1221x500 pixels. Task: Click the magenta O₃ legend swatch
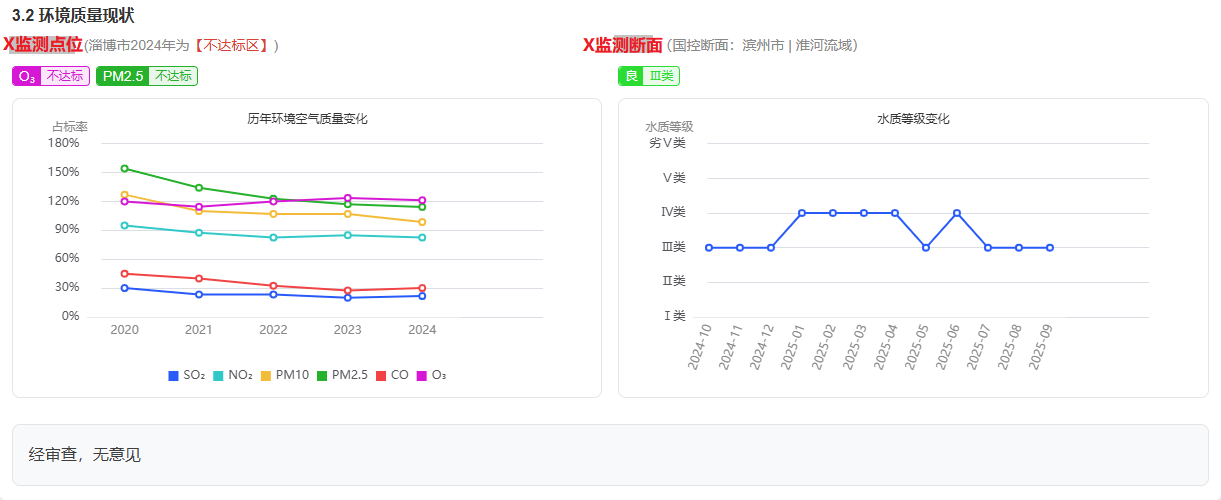422,375
